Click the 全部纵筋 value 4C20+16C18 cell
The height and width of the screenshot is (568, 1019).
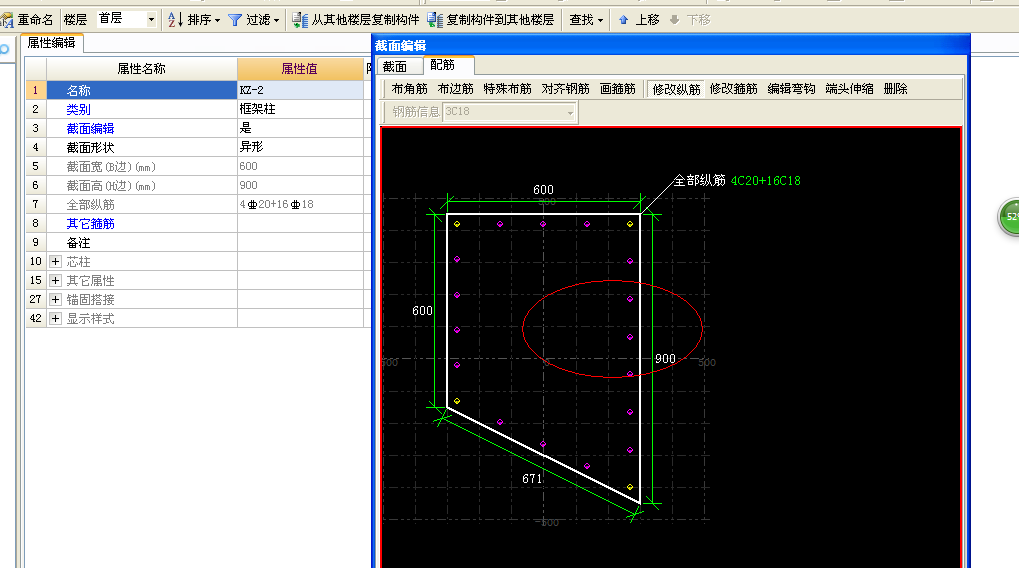pos(300,205)
